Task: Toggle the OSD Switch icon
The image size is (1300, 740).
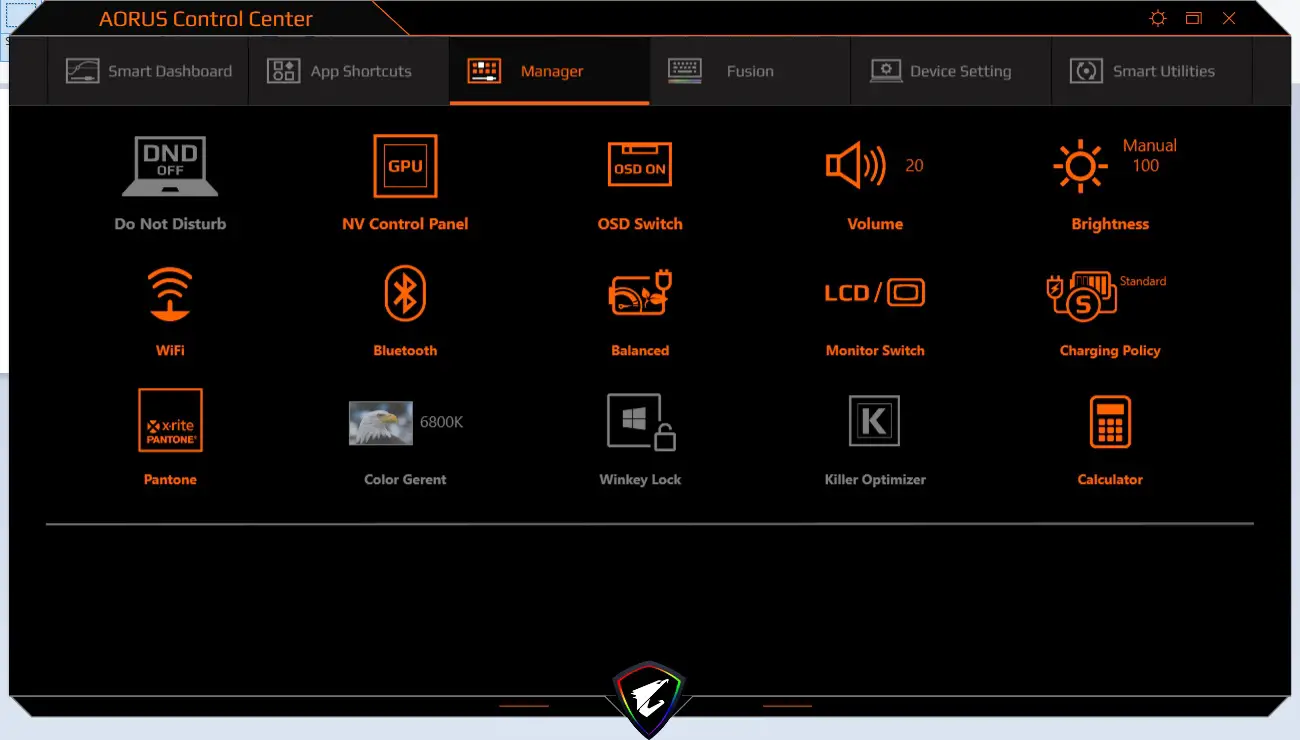Action: (x=640, y=164)
